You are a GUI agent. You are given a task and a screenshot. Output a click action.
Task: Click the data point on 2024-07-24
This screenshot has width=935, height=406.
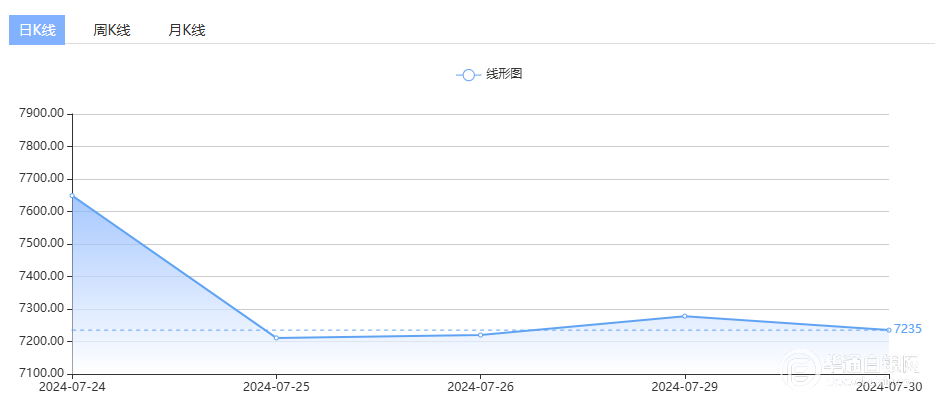click(x=72, y=196)
